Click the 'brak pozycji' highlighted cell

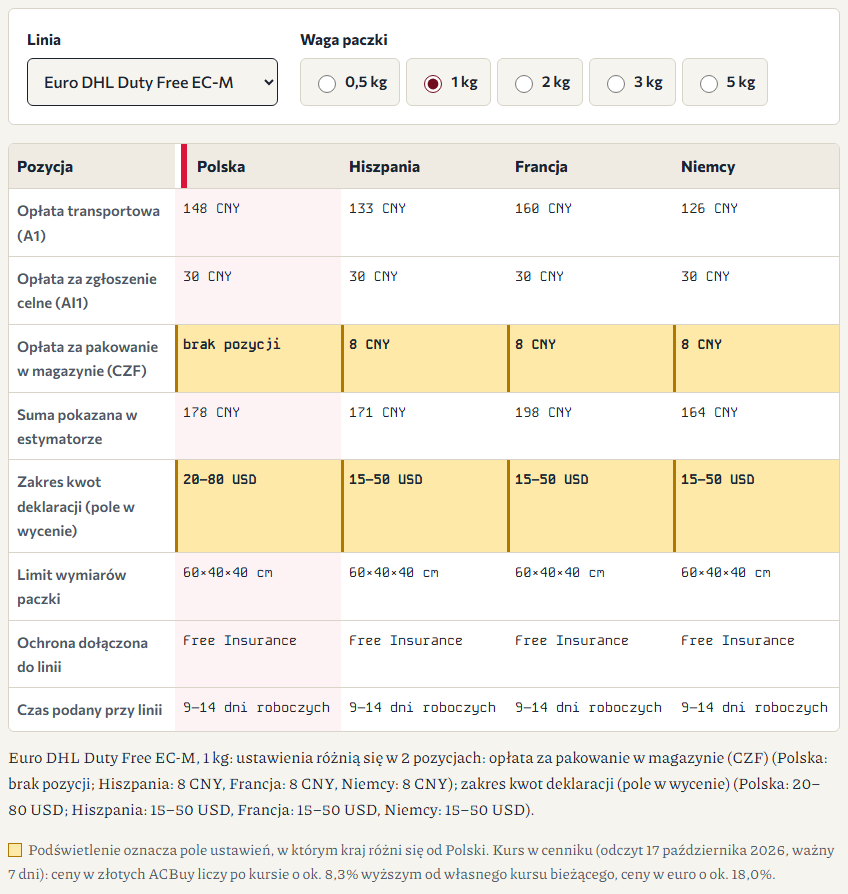(258, 358)
